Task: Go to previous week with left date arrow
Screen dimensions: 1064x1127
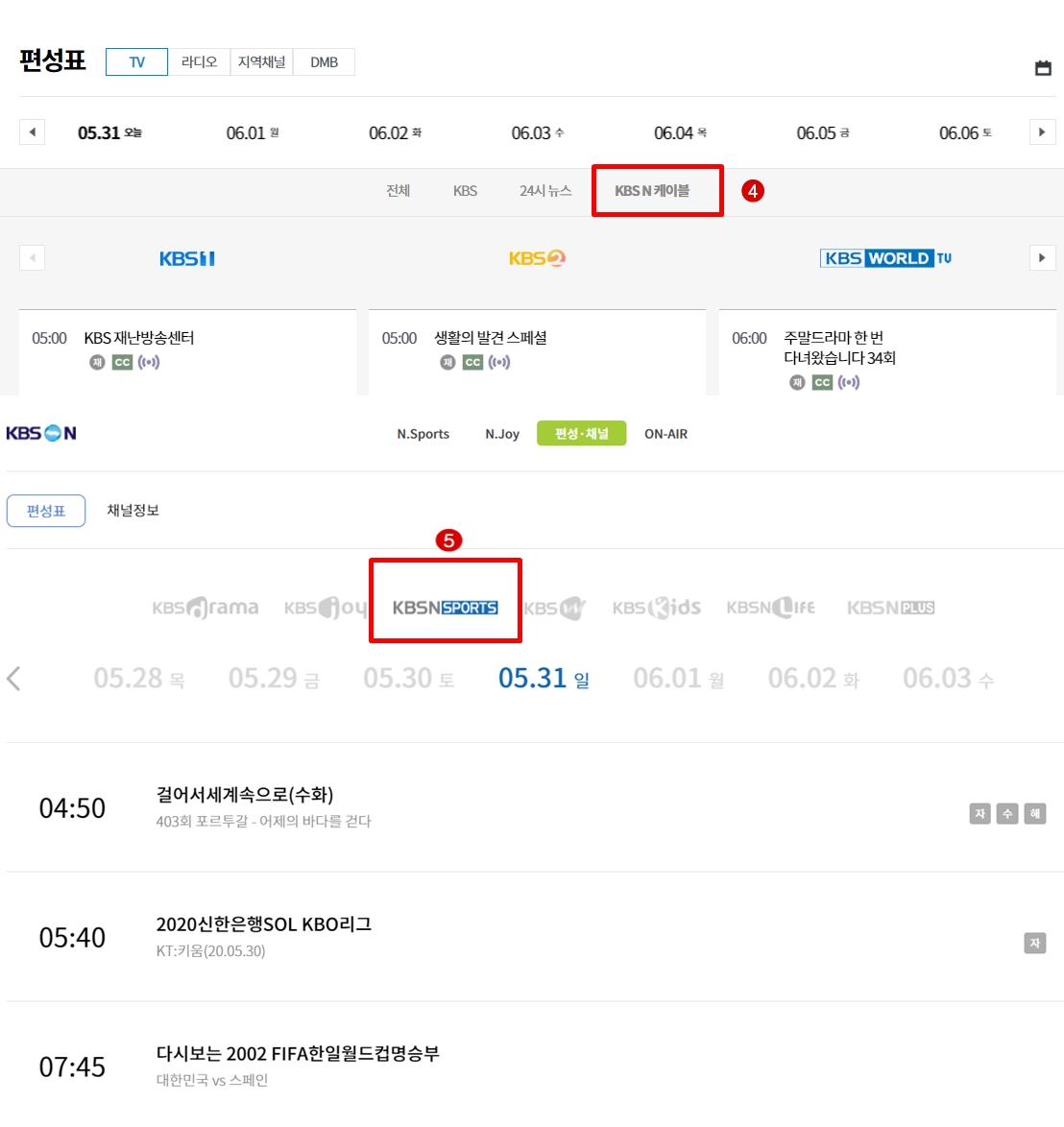Action: coord(33,132)
